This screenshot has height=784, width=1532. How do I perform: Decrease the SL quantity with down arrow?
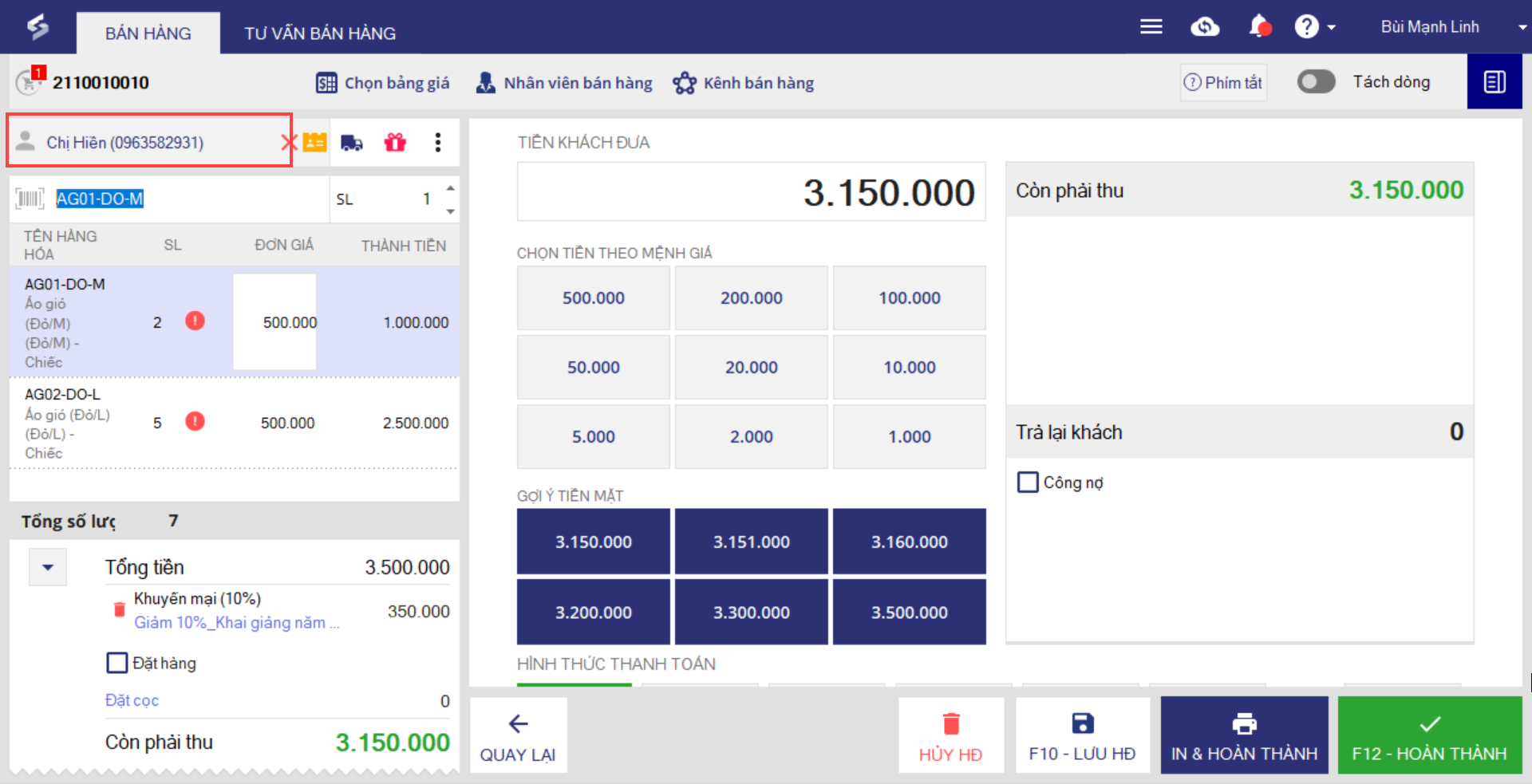(x=451, y=211)
